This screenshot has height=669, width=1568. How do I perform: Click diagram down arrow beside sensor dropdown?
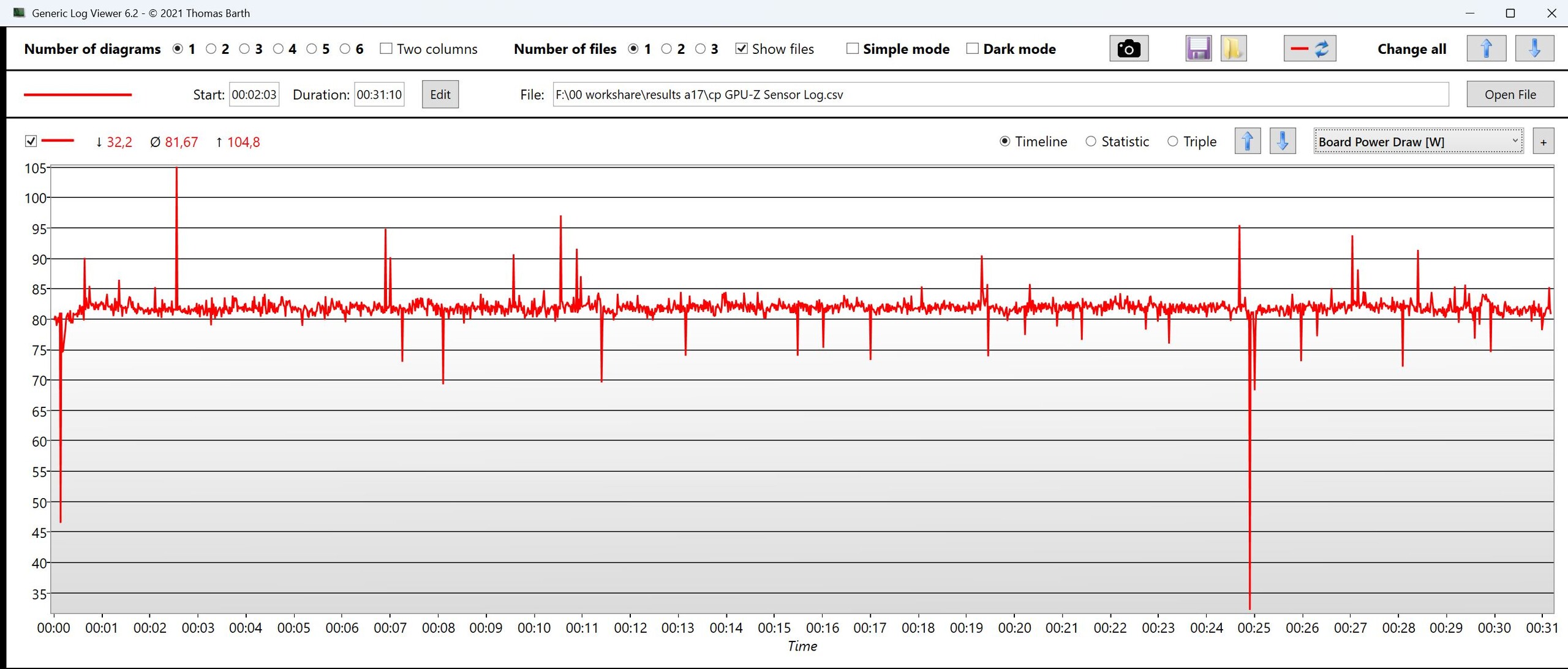click(1282, 142)
